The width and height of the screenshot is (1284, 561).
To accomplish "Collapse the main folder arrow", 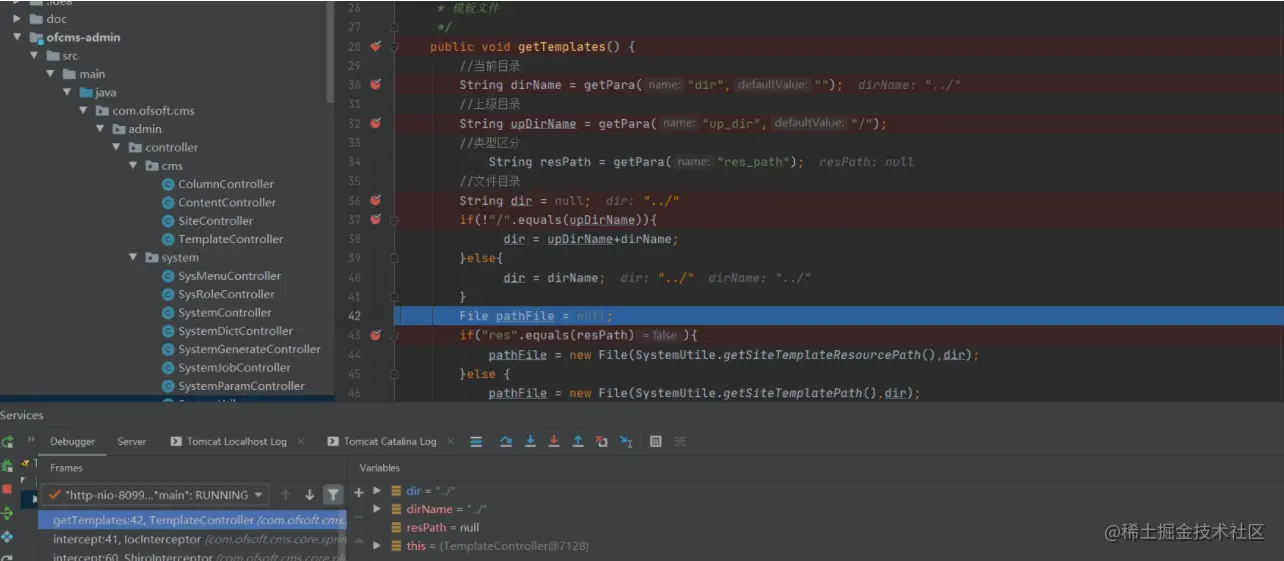I will coord(50,74).
